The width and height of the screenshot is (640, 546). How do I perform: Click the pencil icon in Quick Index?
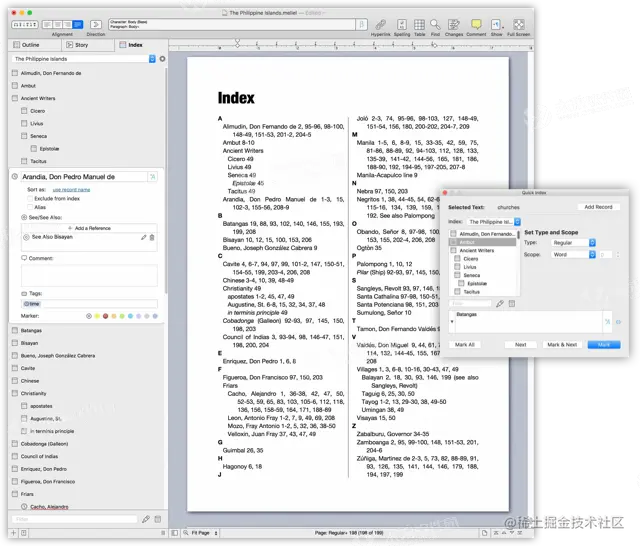click(500, 304)
